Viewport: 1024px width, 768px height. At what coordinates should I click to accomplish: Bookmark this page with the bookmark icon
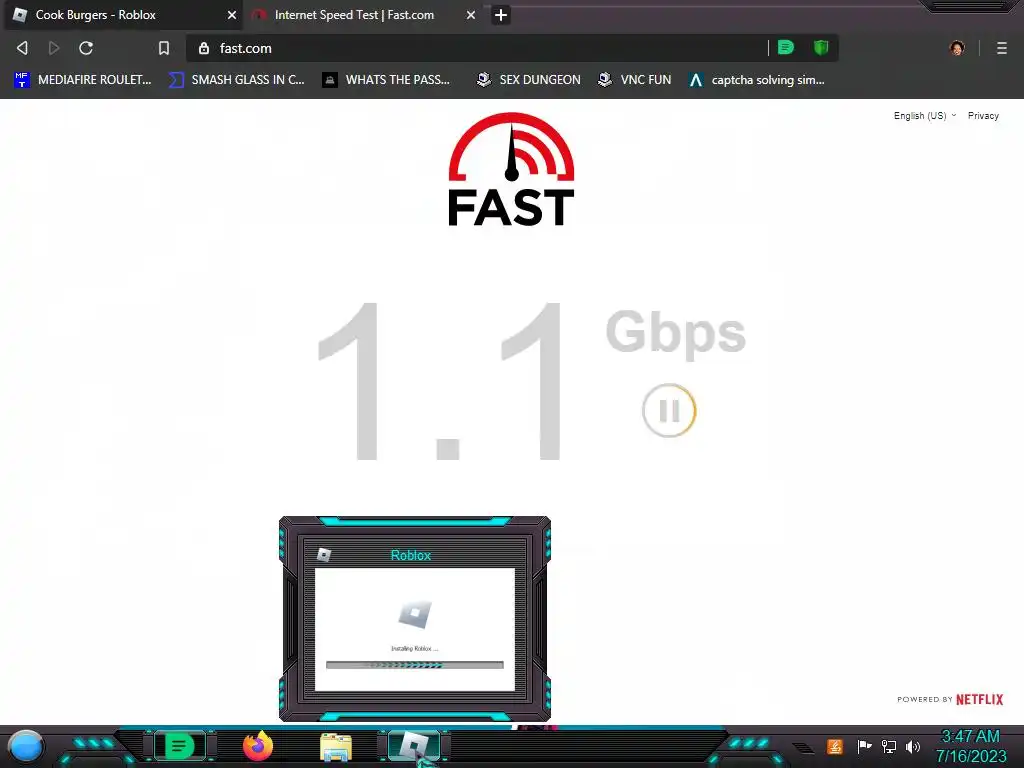(x=164, y=48)
